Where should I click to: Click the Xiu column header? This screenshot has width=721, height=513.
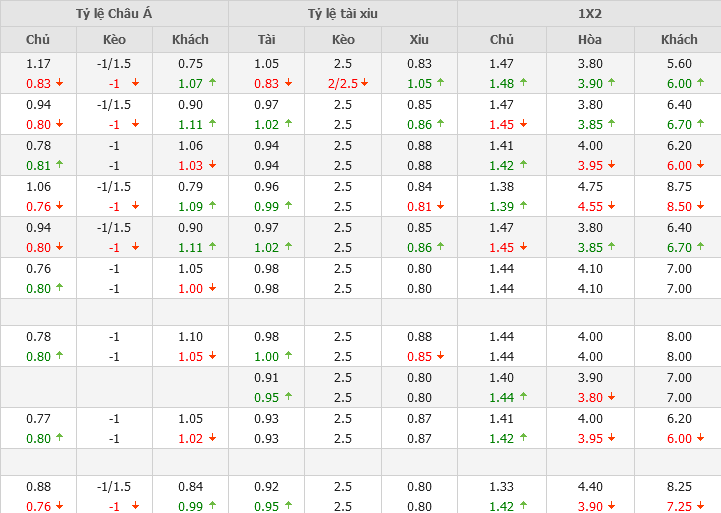[419, 40]
